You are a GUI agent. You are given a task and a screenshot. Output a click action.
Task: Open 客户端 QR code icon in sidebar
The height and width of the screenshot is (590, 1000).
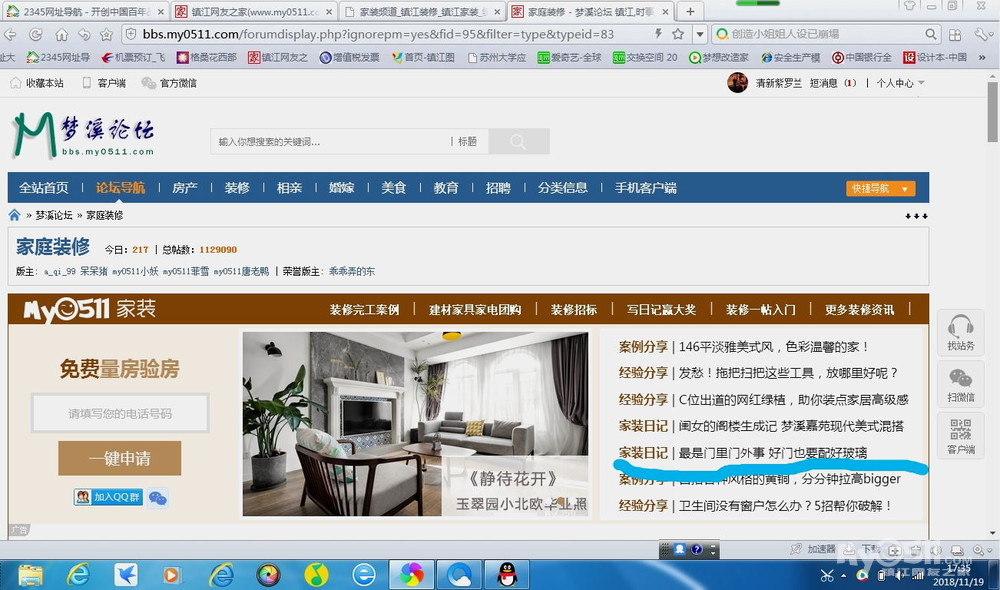[960, 436]
